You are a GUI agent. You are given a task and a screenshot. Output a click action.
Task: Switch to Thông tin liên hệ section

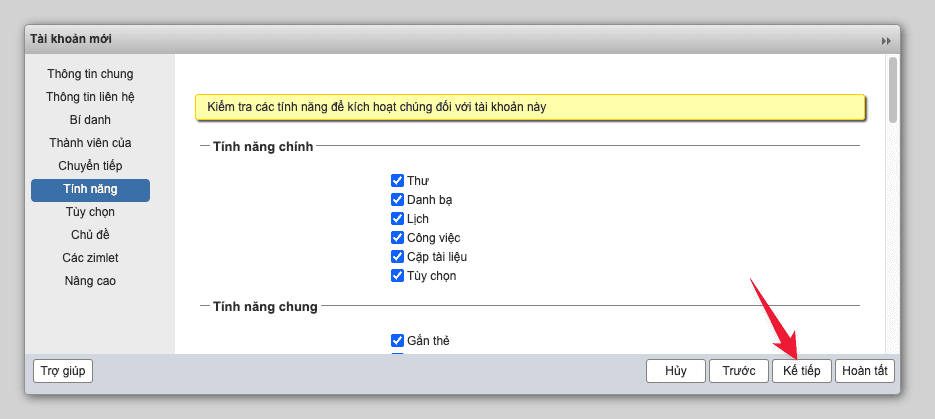click(90, 97)
